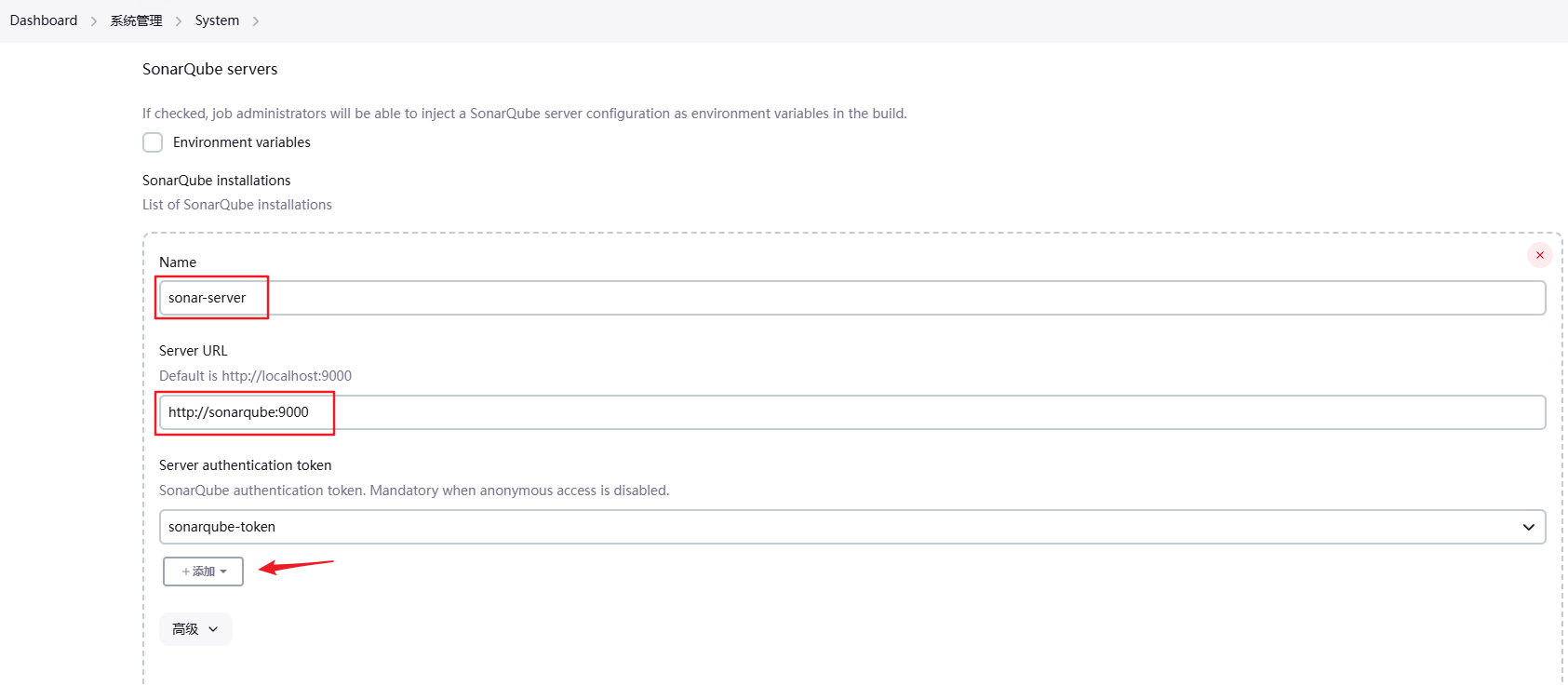The image size is (1568, 686).
Task: Click the System breadcrumb link
Action: click(x=217, y=20)
